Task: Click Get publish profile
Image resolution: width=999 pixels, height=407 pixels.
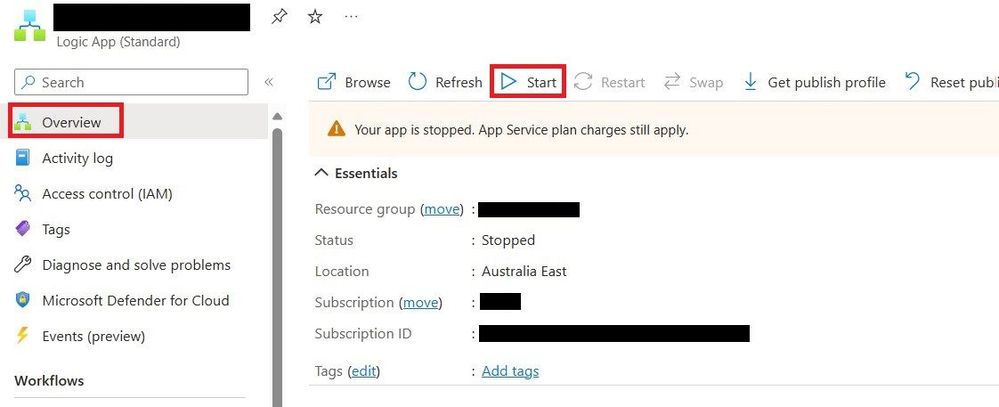Action: click(814, 82)
